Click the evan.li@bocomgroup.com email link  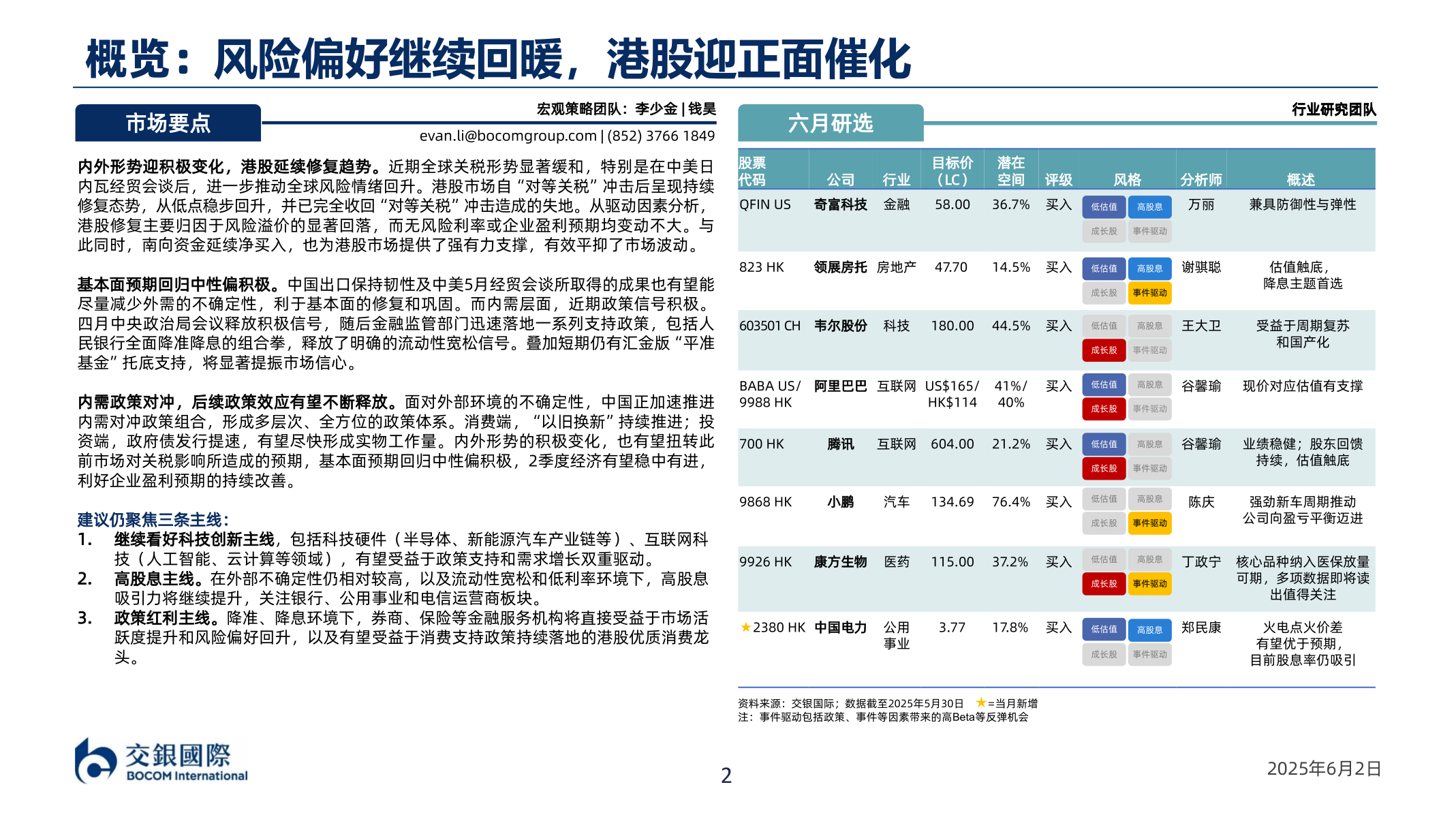507,136
